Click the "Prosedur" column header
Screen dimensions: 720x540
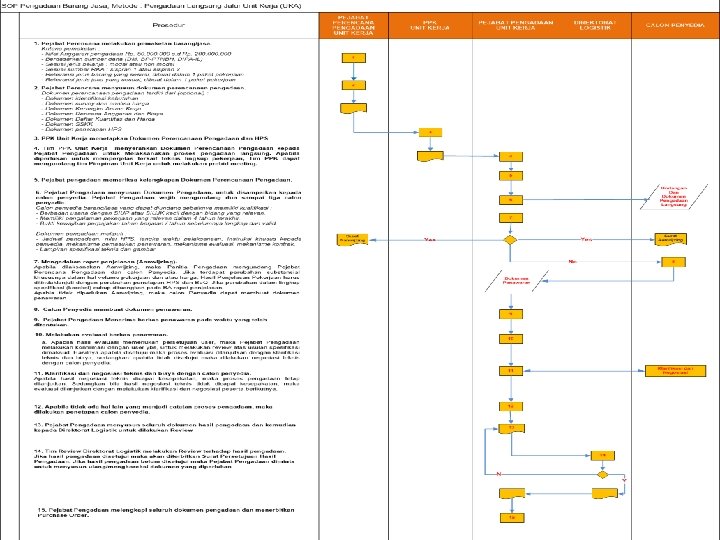click(169, 25)
